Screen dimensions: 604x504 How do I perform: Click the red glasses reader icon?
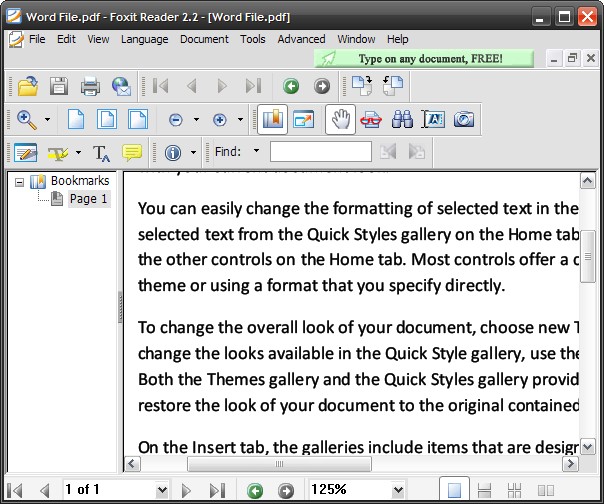click(371, 119)
